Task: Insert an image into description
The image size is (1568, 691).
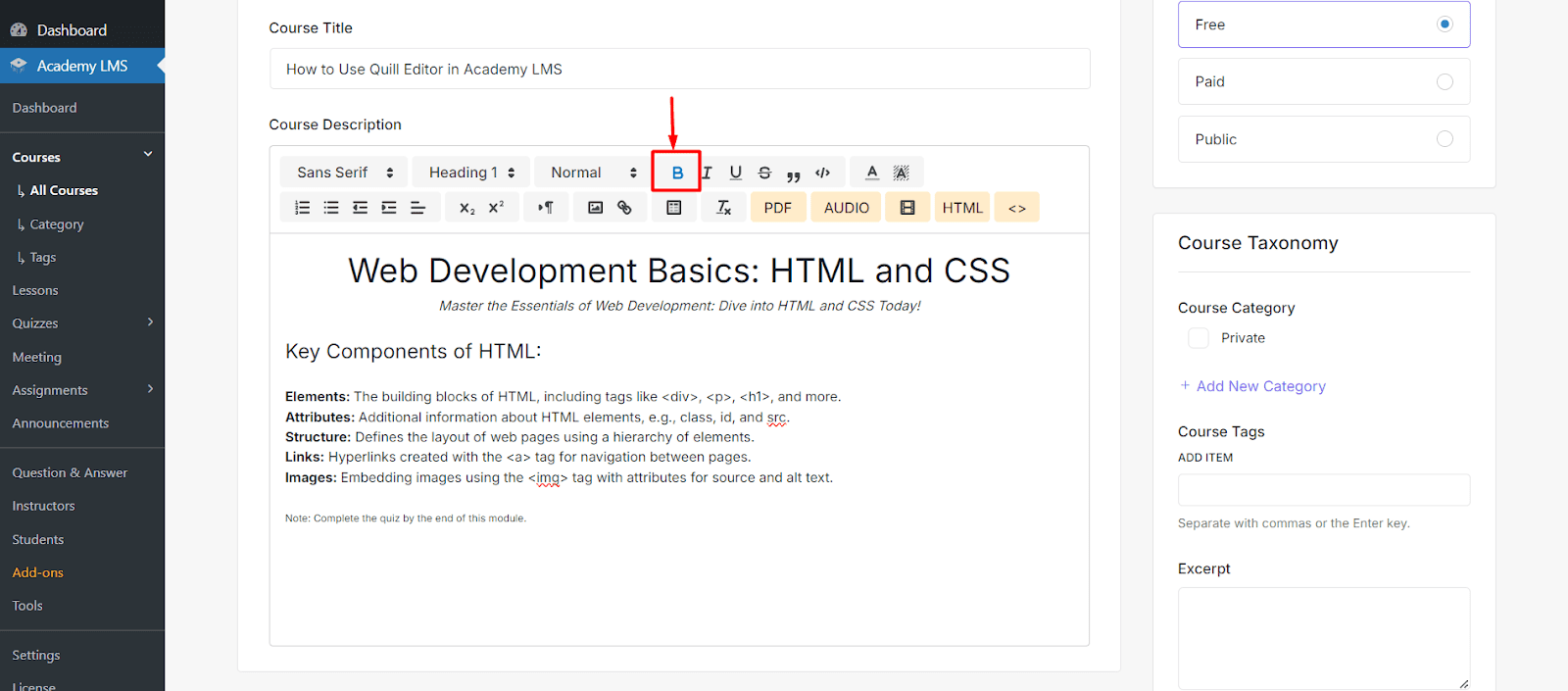Action: (595, 208)
